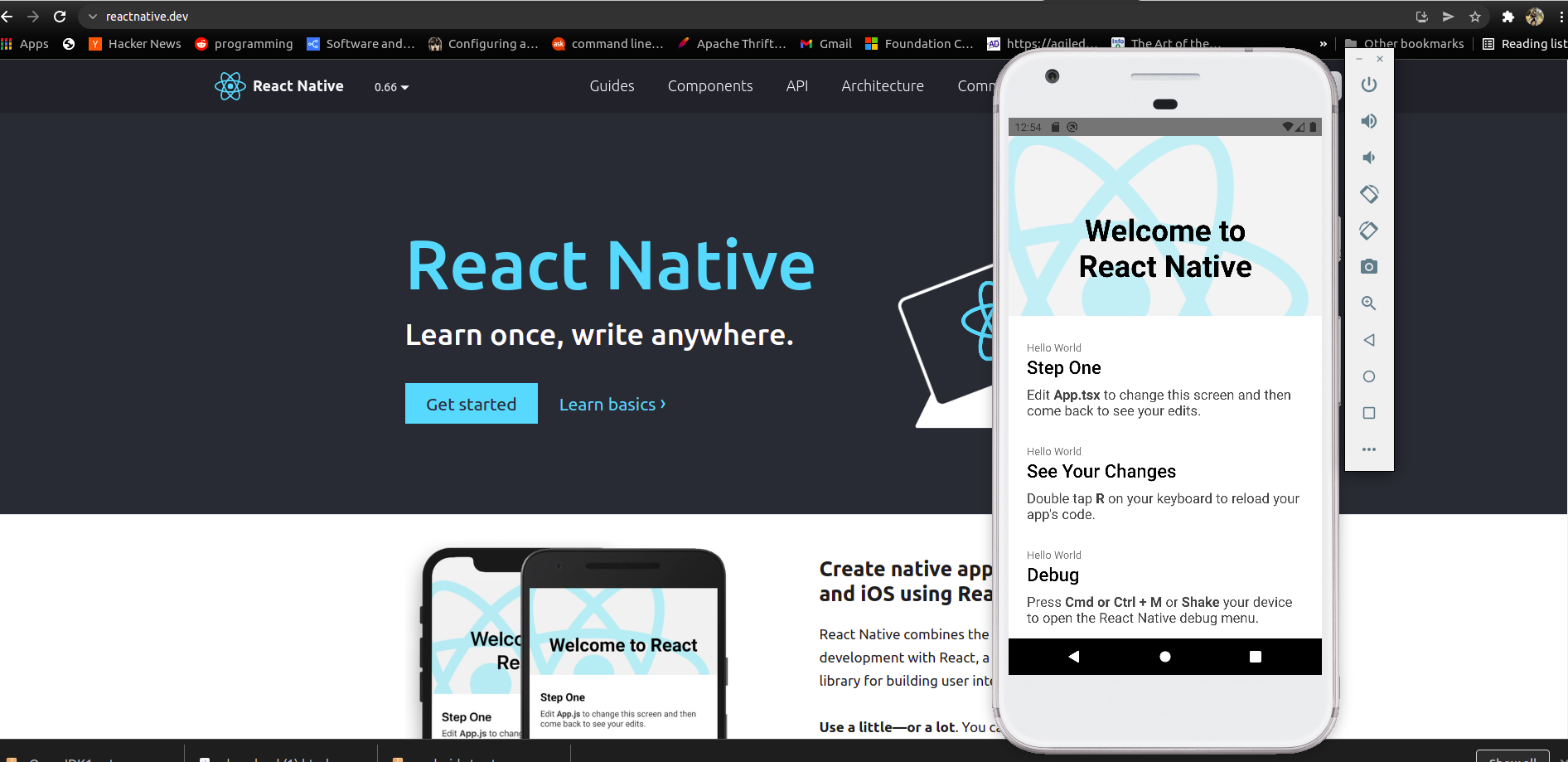Viewport: 1568px width, 762px height.
Task: Tap the Android recents button in the navigation bar
Action: [x=1256, y=657]
